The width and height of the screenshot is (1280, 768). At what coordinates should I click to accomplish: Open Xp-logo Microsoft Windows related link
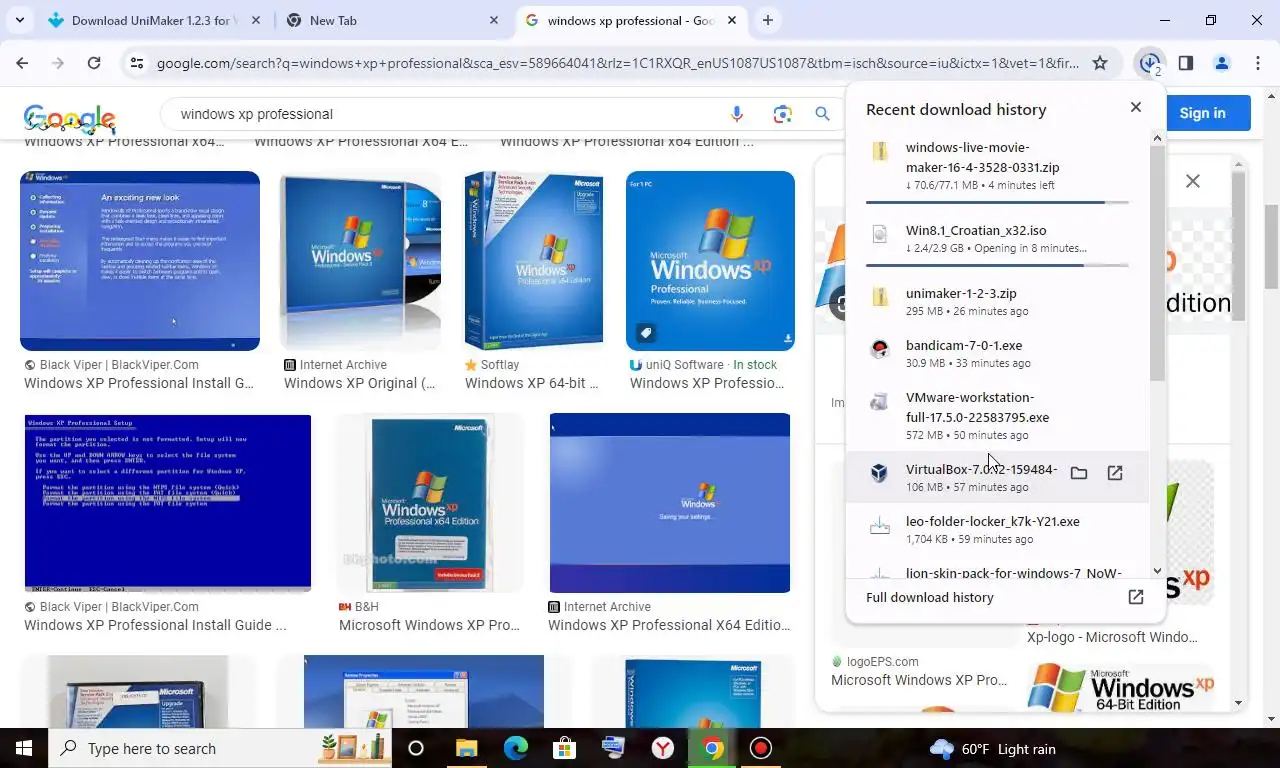point(1112,637)
